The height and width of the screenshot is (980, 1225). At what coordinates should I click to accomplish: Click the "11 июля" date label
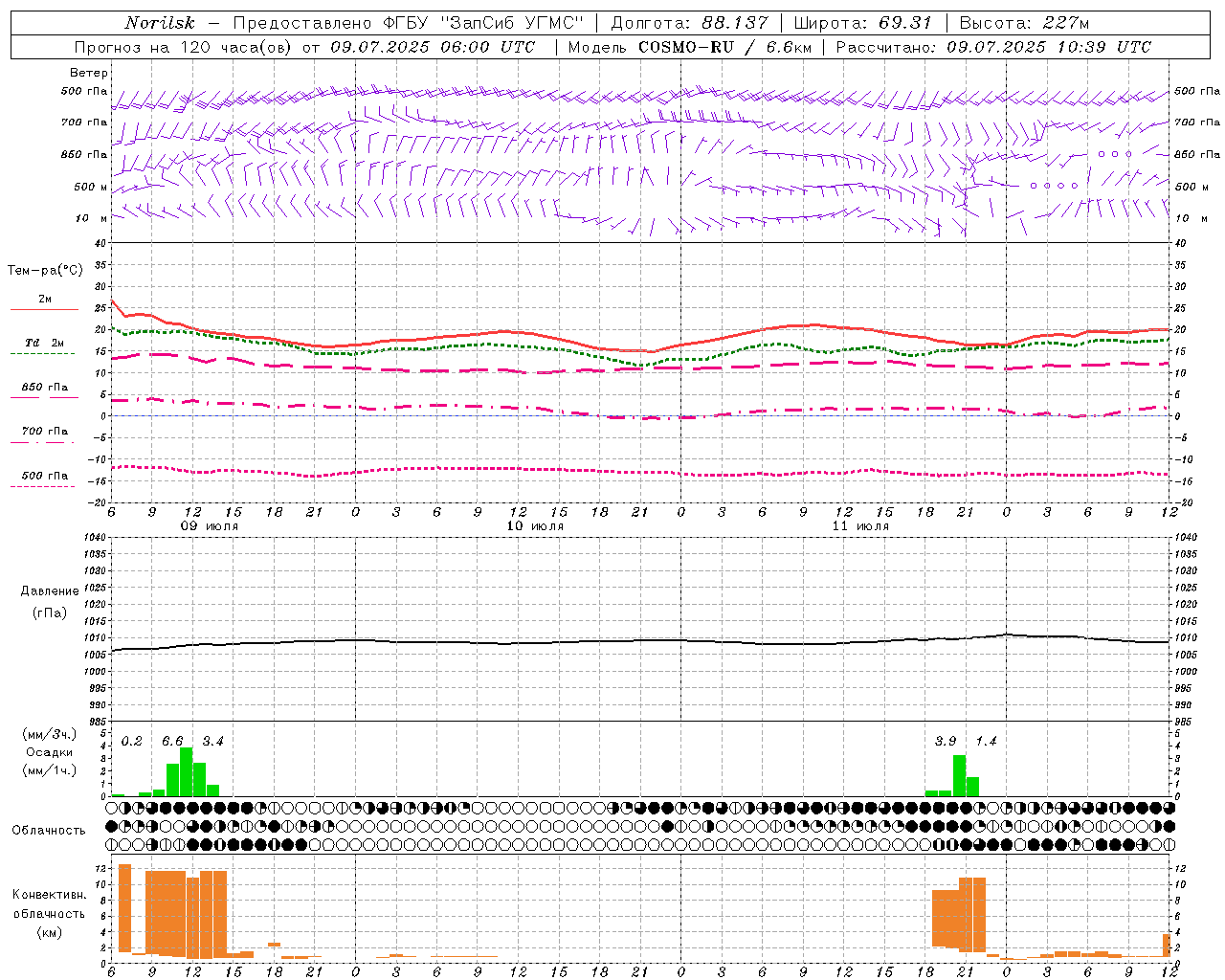tap(860, 526)
